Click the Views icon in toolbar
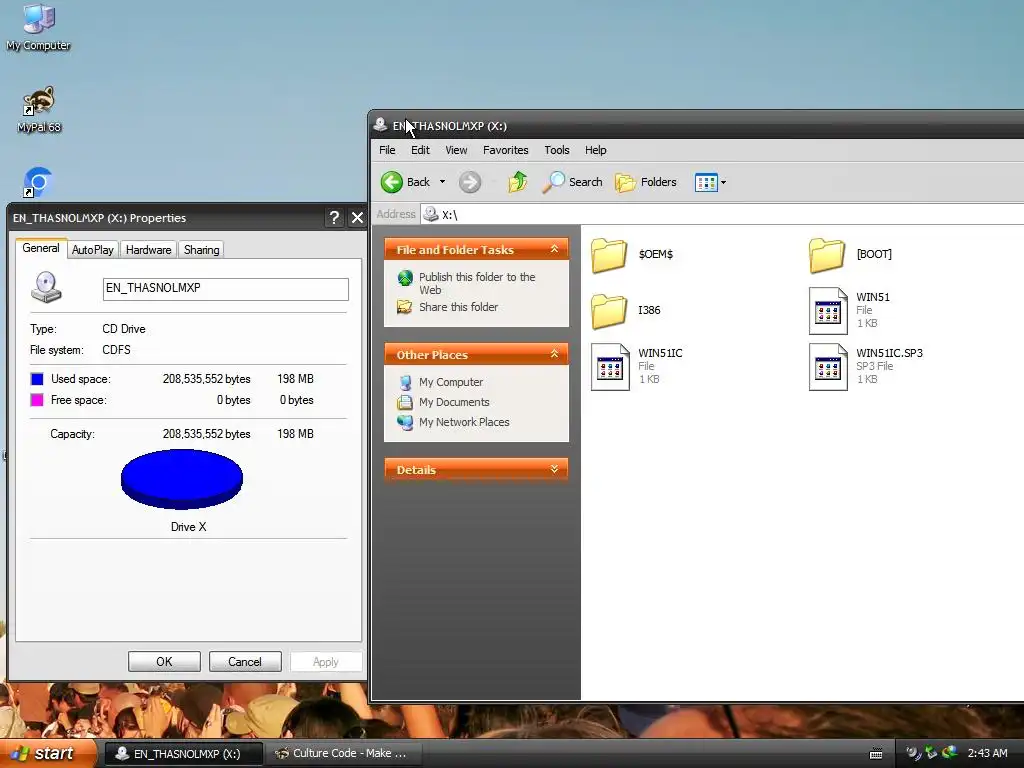1024x768 pixels. (x=706, y=182)
